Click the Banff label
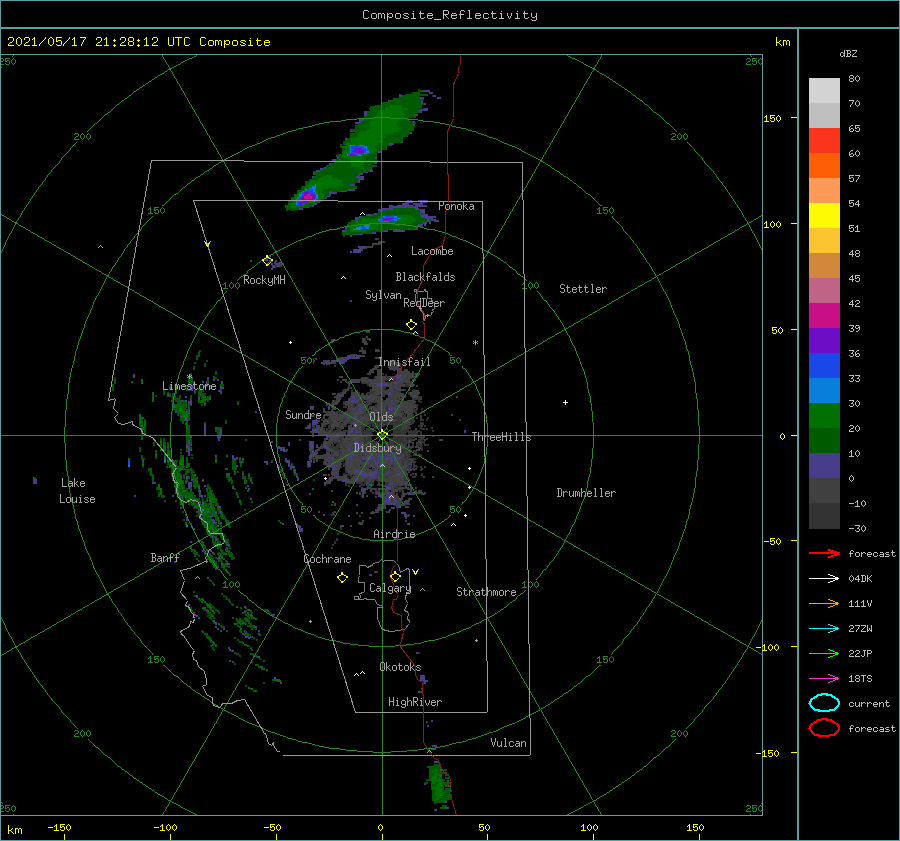The width and height of the screenshot is (900, 841). tap(165, 557)
